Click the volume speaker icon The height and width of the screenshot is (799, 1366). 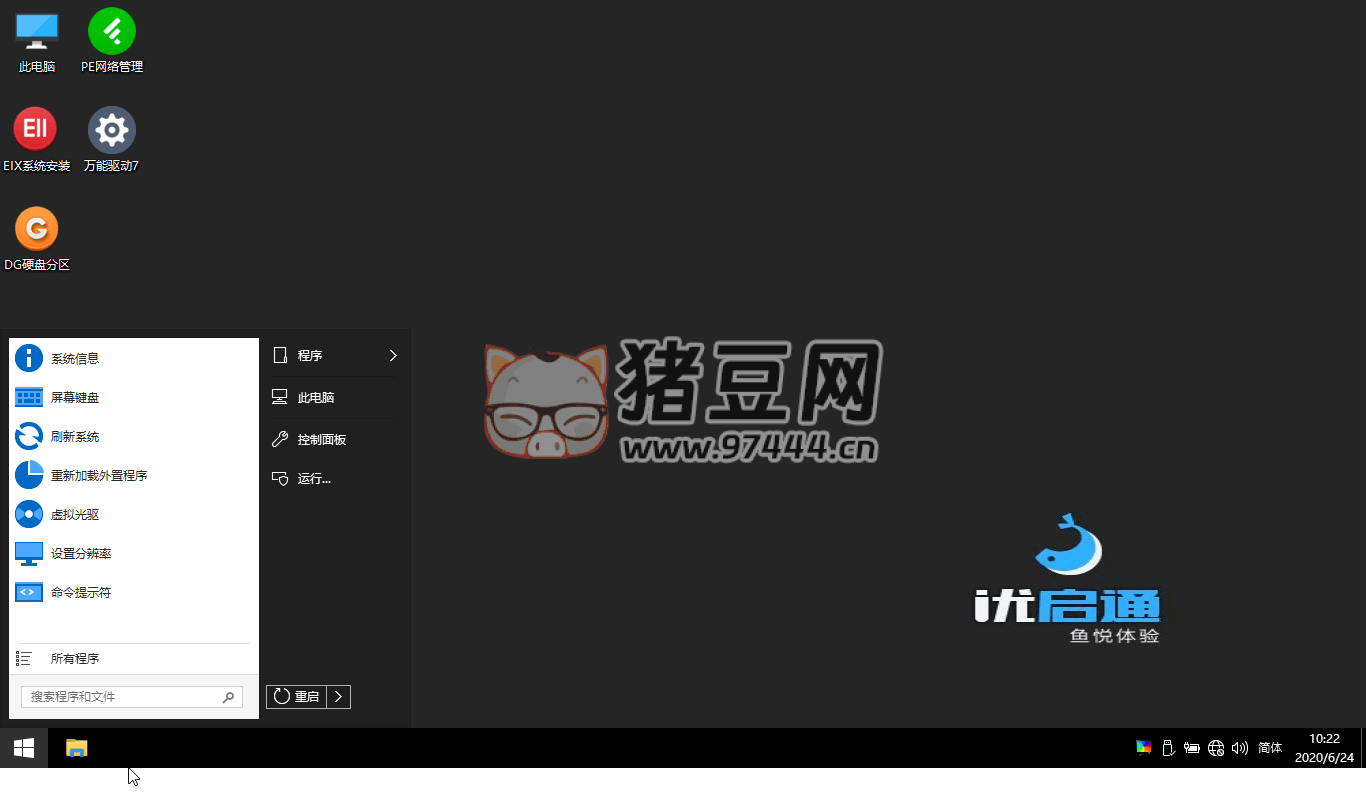coord(1240,747)
